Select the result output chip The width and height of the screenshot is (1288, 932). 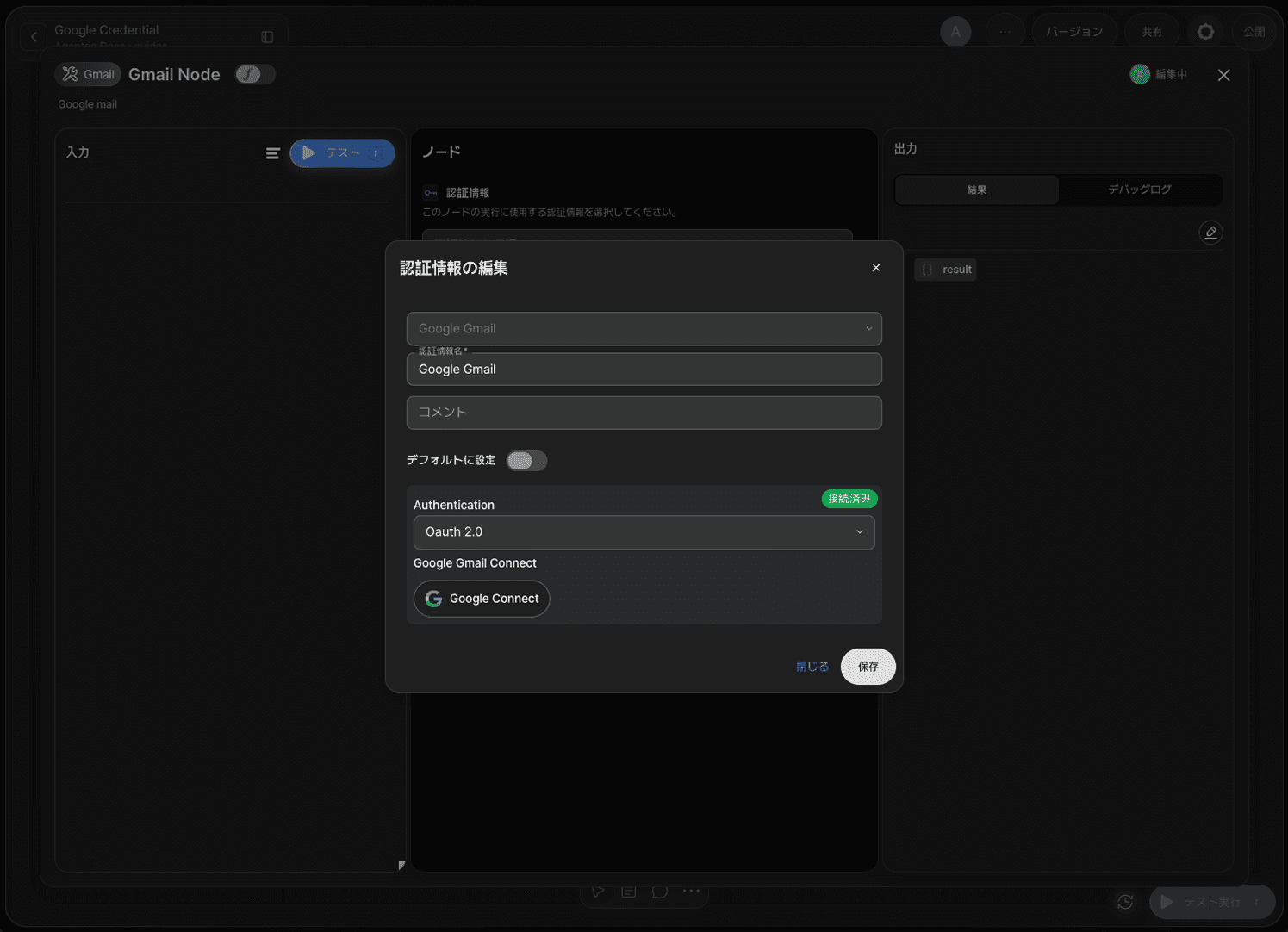pos(946,270)
